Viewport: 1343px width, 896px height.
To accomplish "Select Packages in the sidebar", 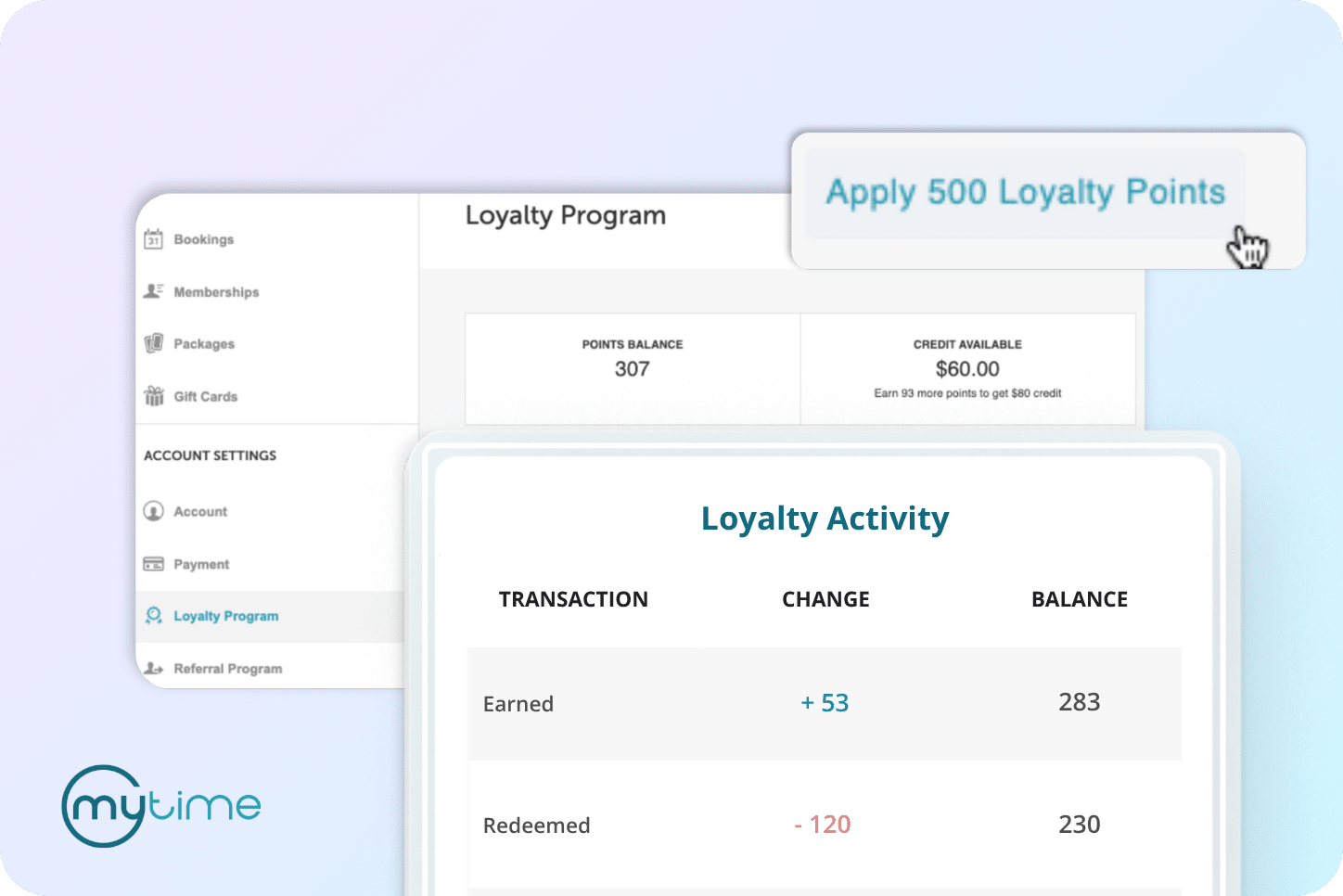I will [x=204, y=344].
